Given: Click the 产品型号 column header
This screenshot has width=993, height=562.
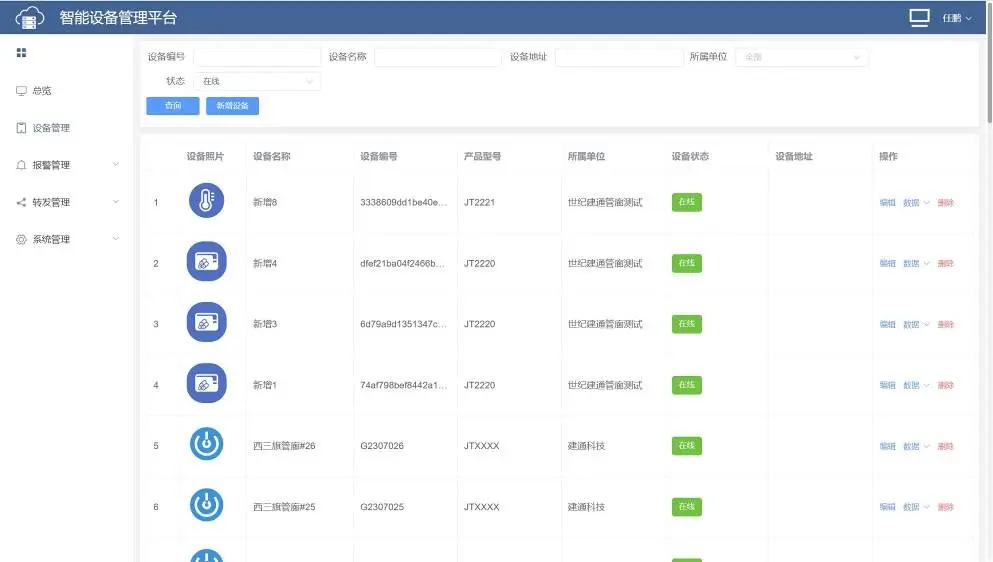Looking at the screenshot, I should coord(483,156).
